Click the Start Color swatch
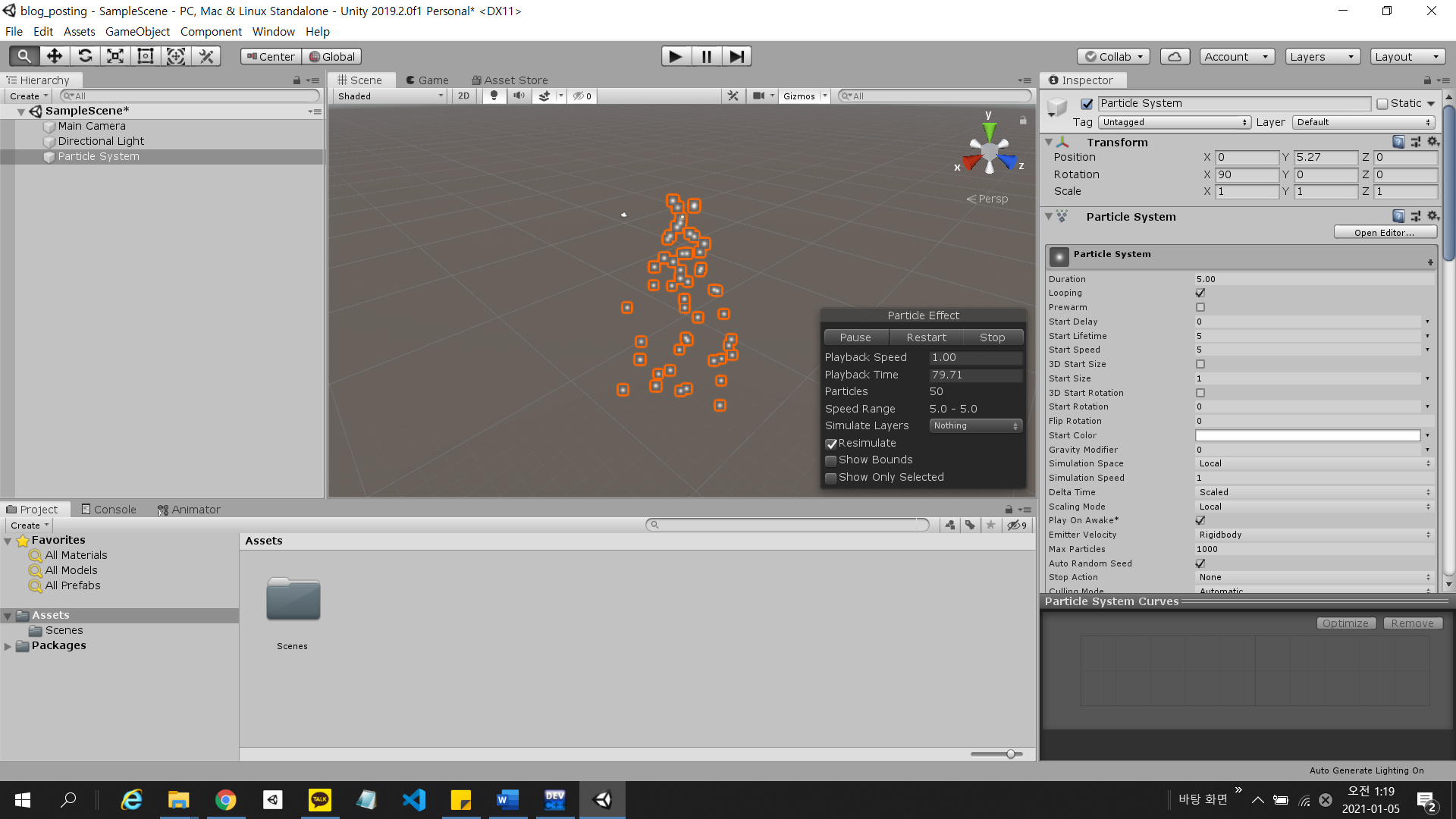Viewport: 1456px width, 819px height. click(1307, 435)
